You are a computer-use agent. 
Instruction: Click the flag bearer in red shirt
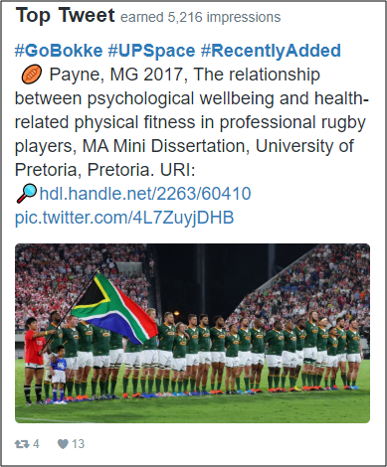34,361
